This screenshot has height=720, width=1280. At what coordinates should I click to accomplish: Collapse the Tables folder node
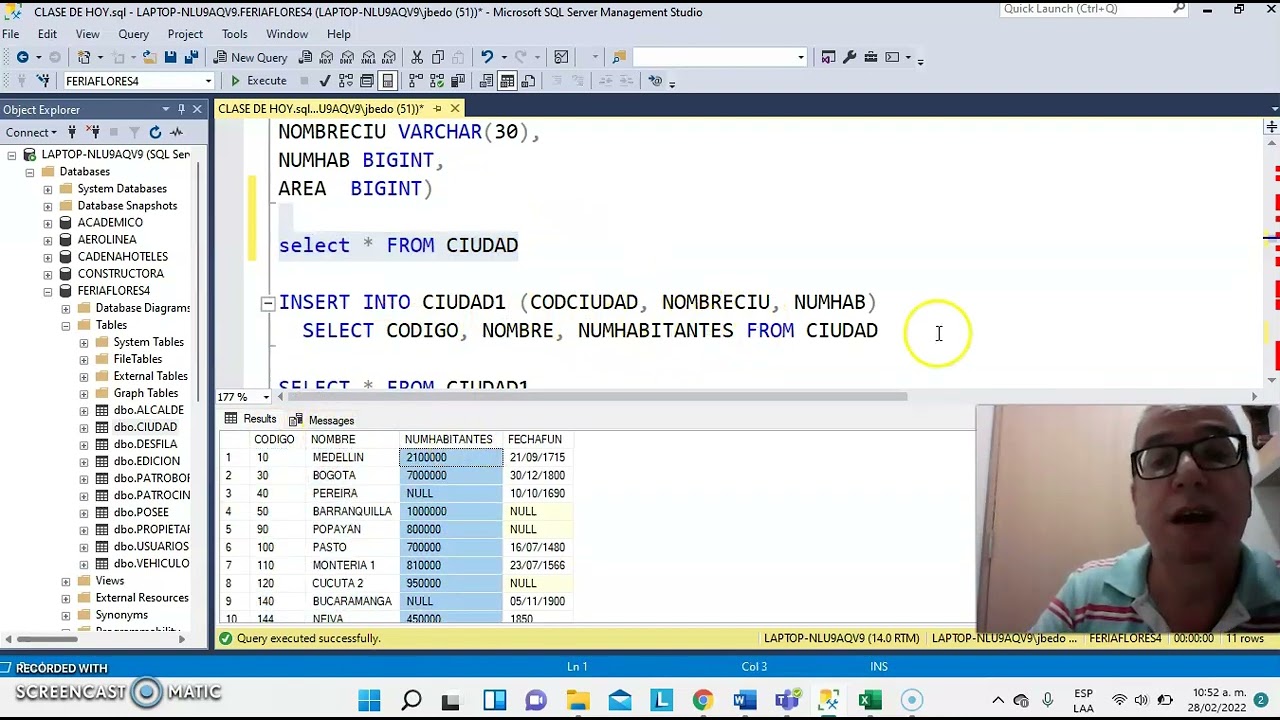(x=66, y=325)
